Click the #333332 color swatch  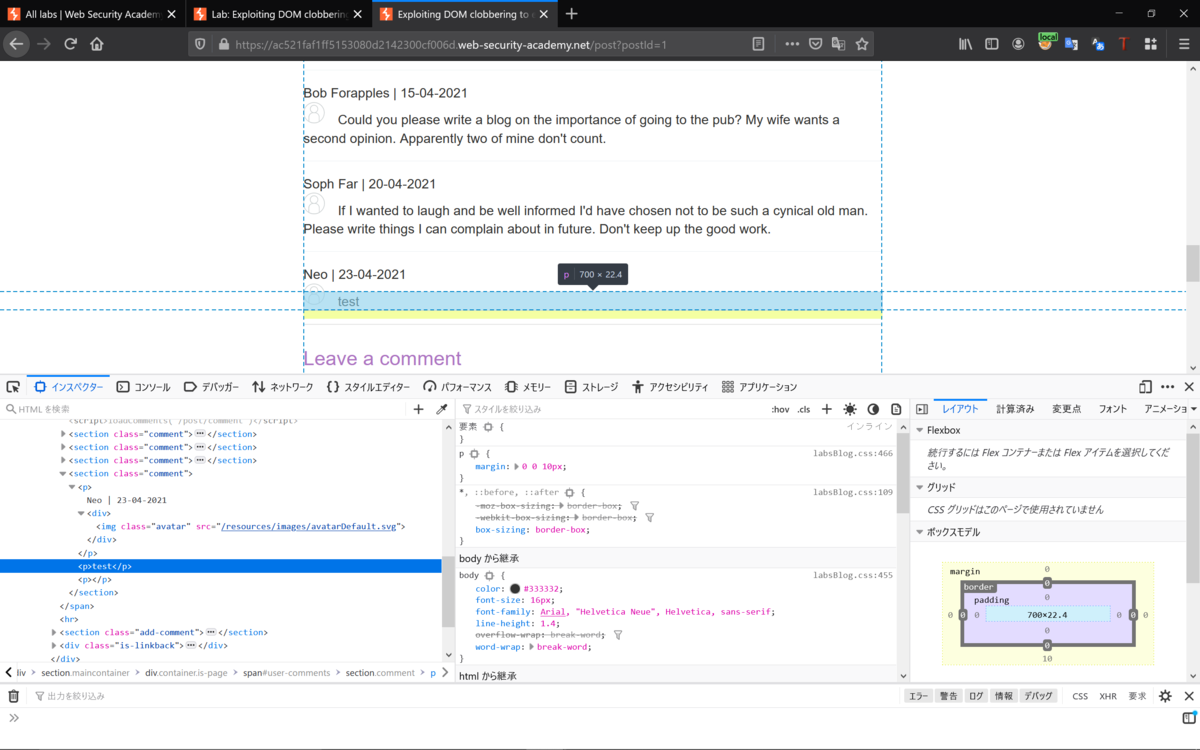pos(515,589)
